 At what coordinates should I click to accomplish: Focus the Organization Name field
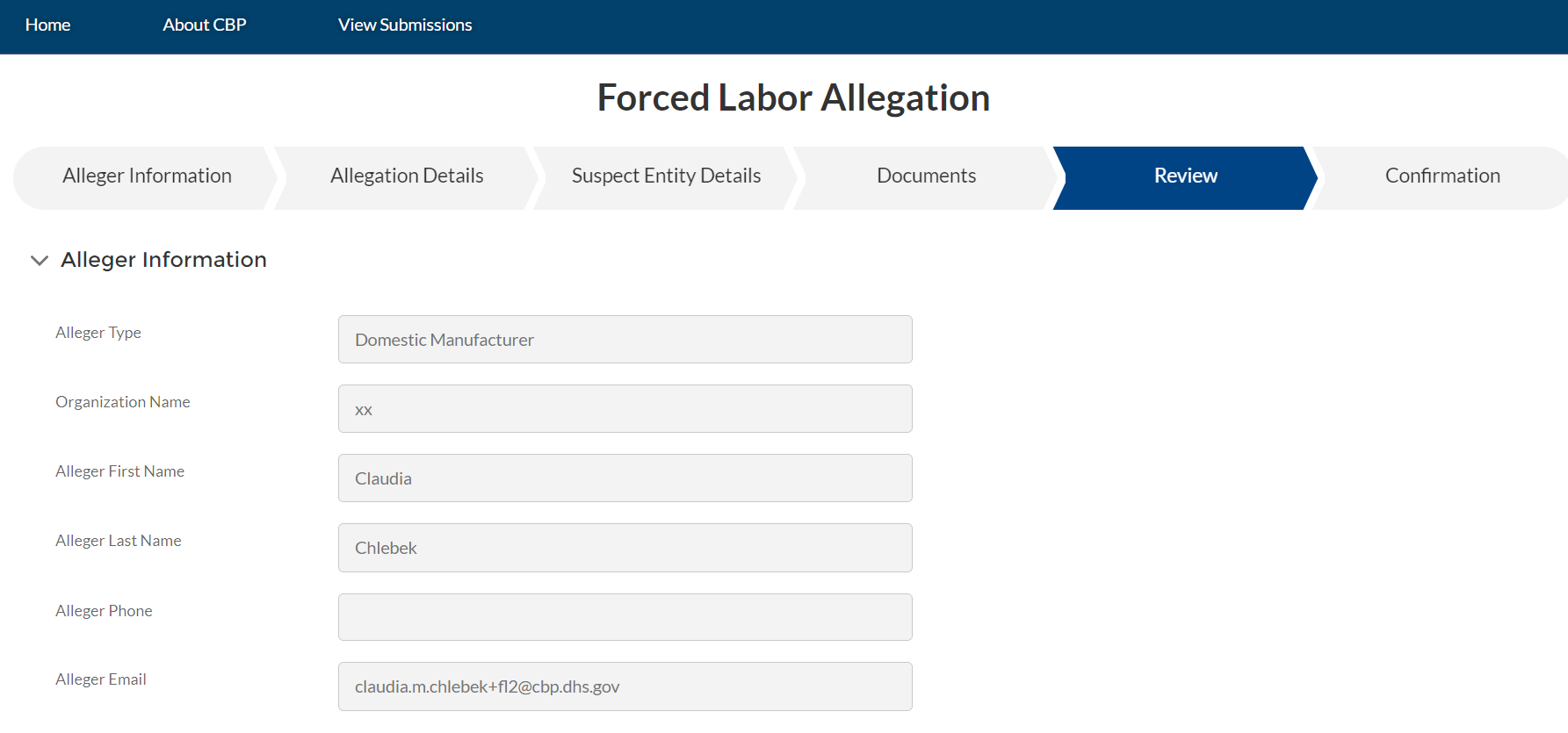point(625,409)
